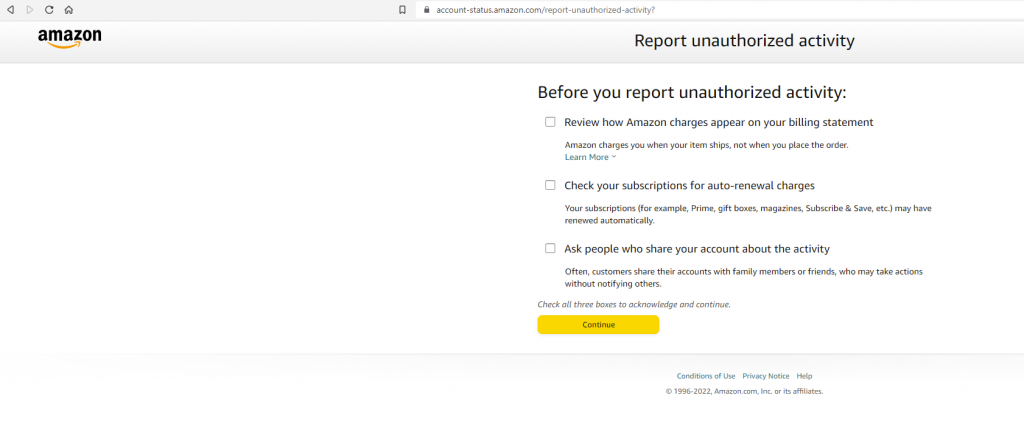Image resolution: width=1024 pixels, height=432 pixels.
Task: Check the billing statement review checkbox
Action: [x=550, y=122]
